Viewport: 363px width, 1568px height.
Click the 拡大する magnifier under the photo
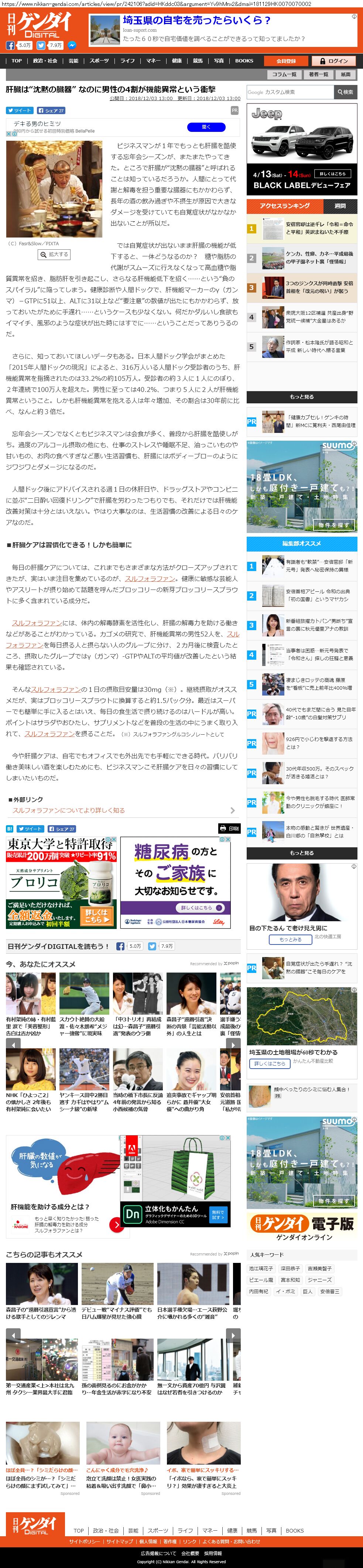(54, 254)
